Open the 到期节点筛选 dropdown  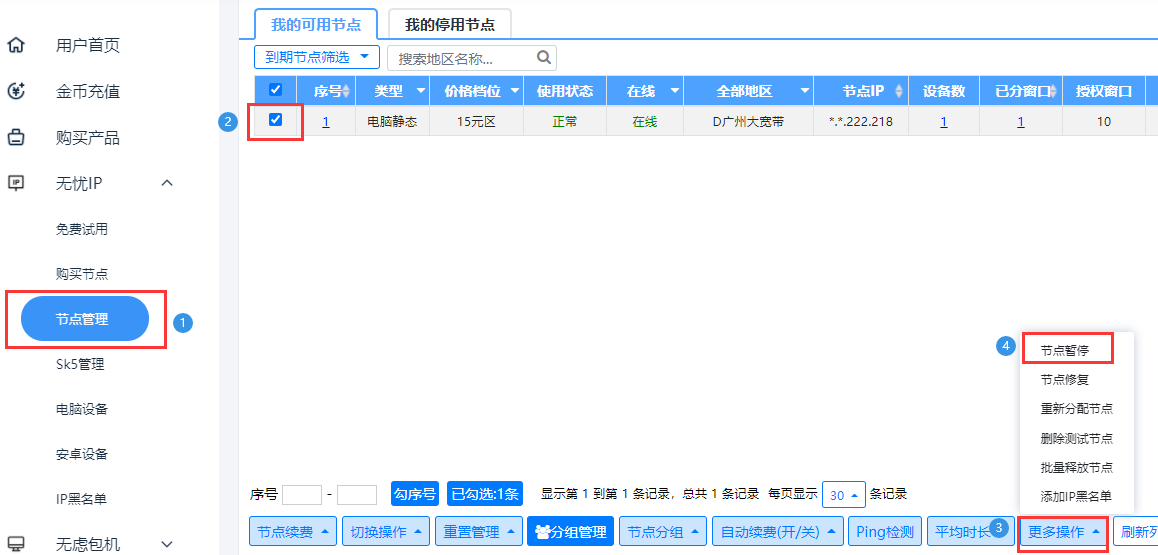317,57
